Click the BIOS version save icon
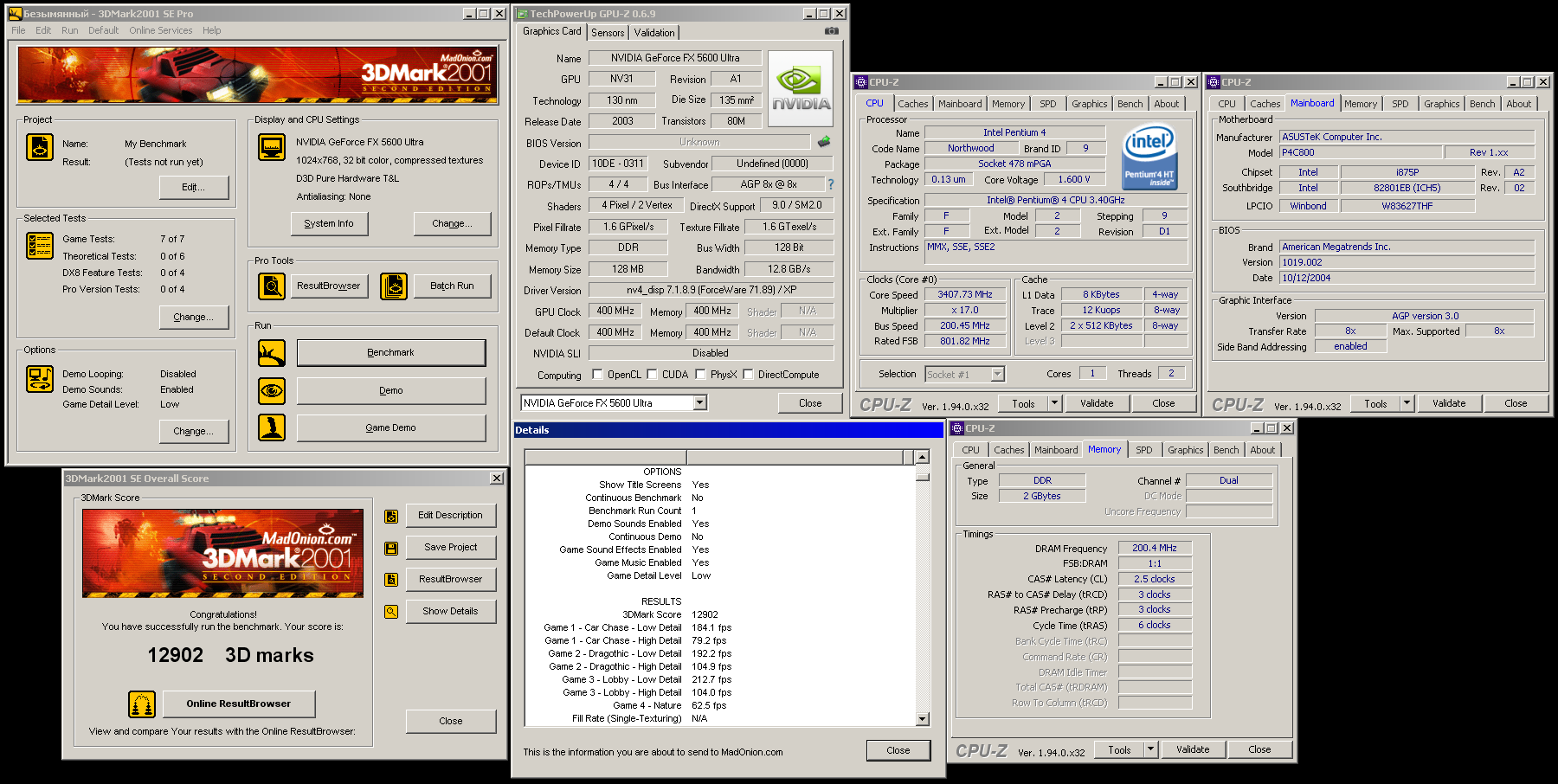Screen dimensions: 1558x784 (823, 142)
